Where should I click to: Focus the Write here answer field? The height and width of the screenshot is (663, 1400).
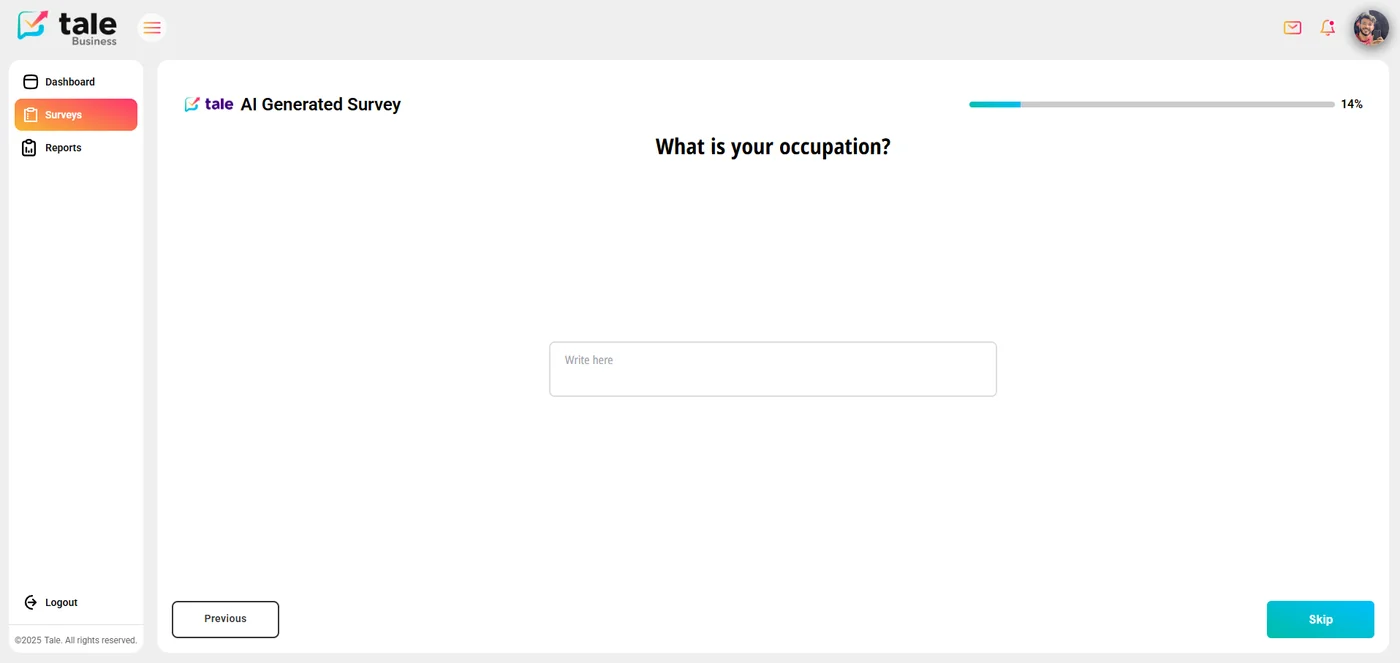[x=772, y=368]
